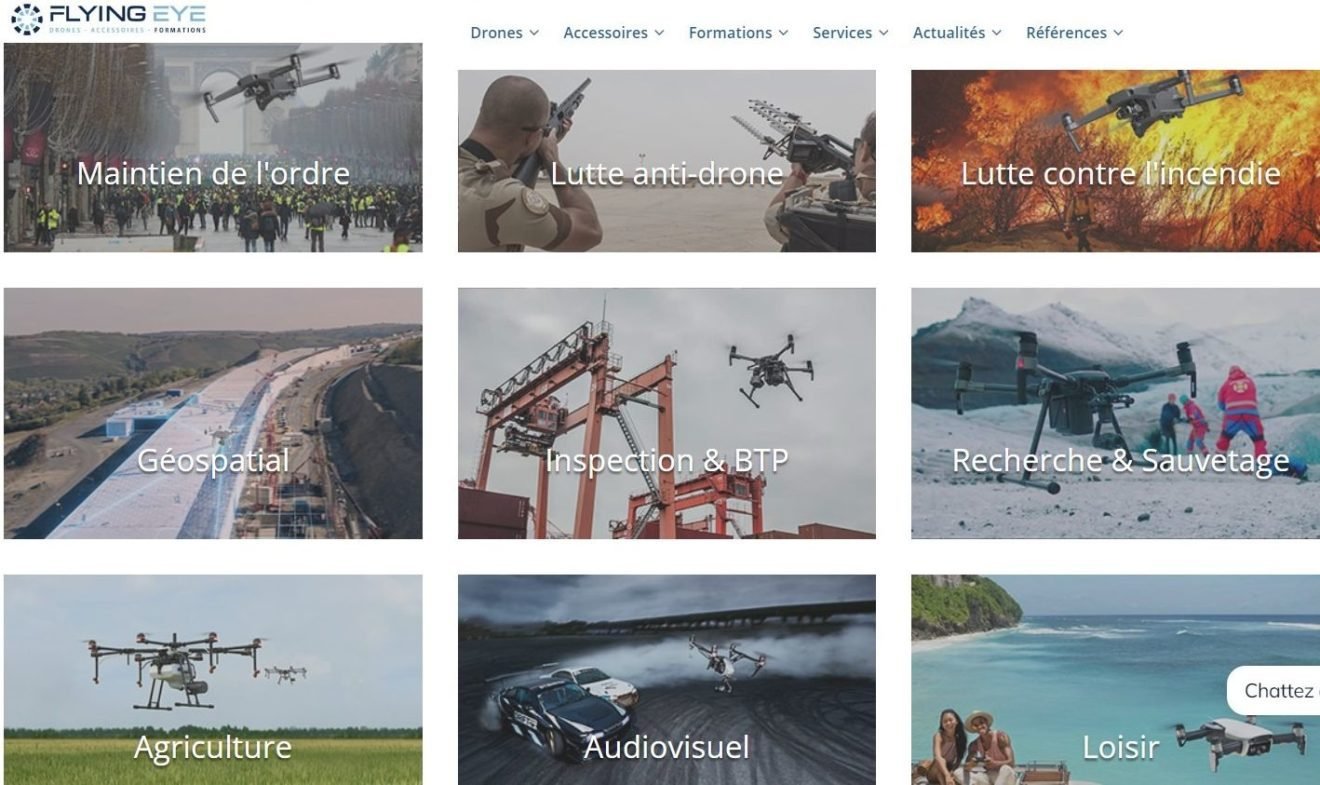Screen dimensions: 1320x785
Task: Open the Inspection & BTP tile
Action: [667, 413]
